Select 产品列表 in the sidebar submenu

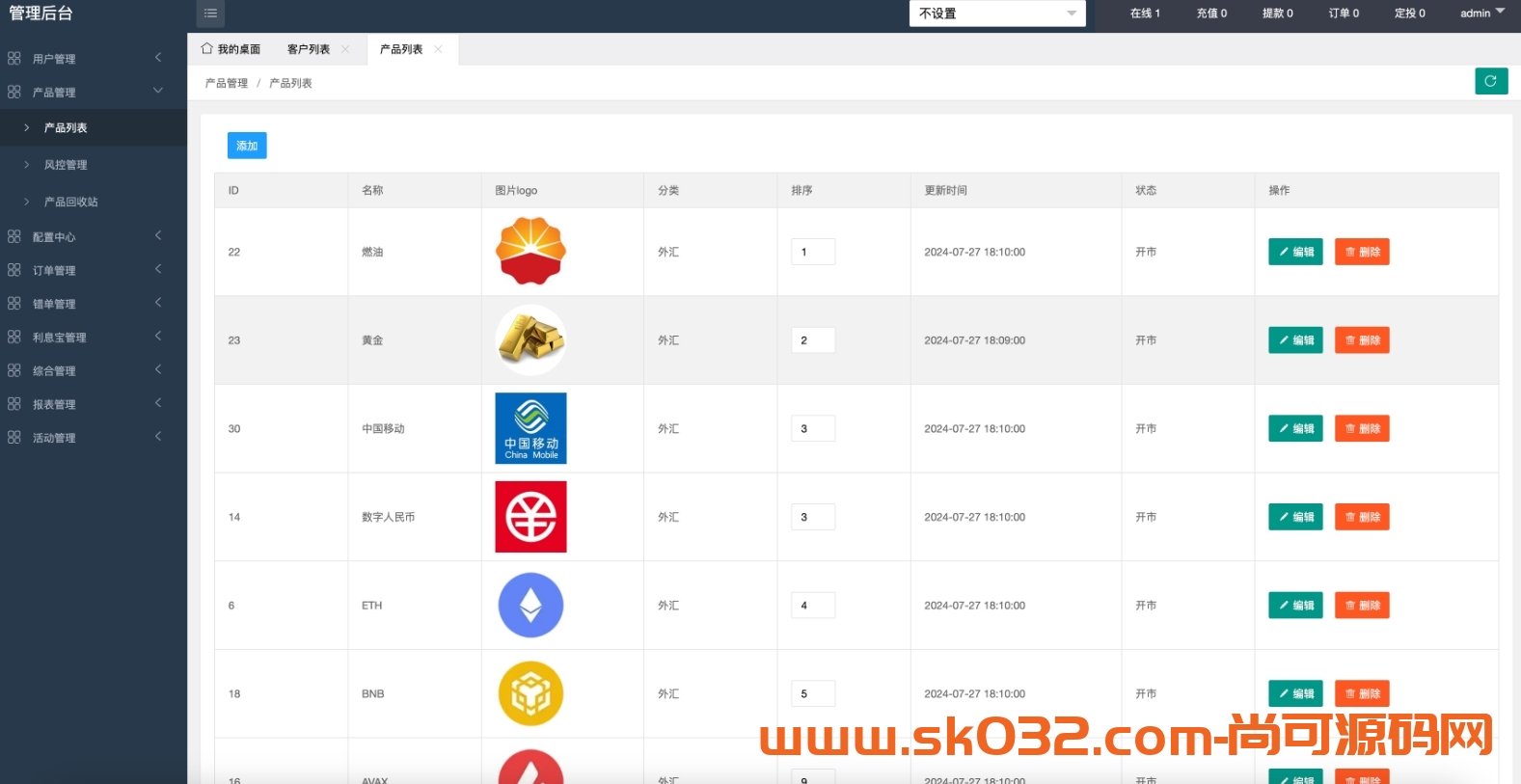click(94, 127)
